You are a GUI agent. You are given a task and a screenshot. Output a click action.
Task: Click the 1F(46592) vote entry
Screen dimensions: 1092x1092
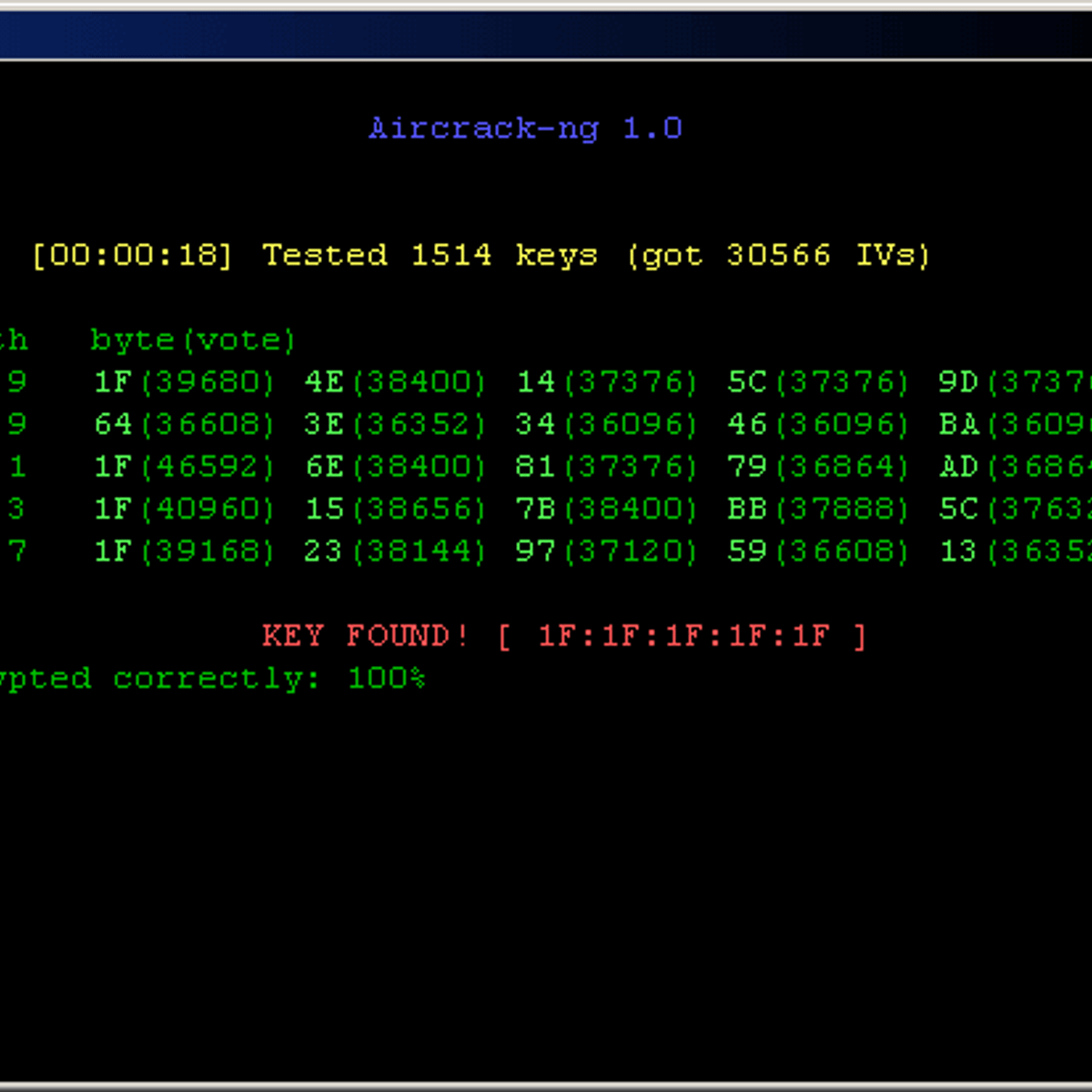click(x=184, y=467)
